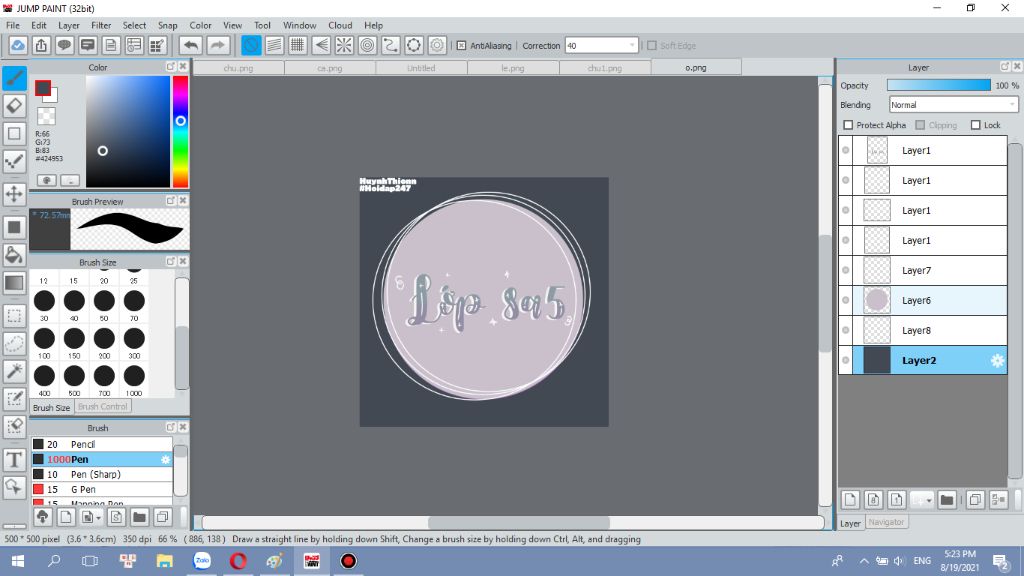Screen dimensions: 1024x576
Task: Select the Gradient tool
Action: point(14,283)
